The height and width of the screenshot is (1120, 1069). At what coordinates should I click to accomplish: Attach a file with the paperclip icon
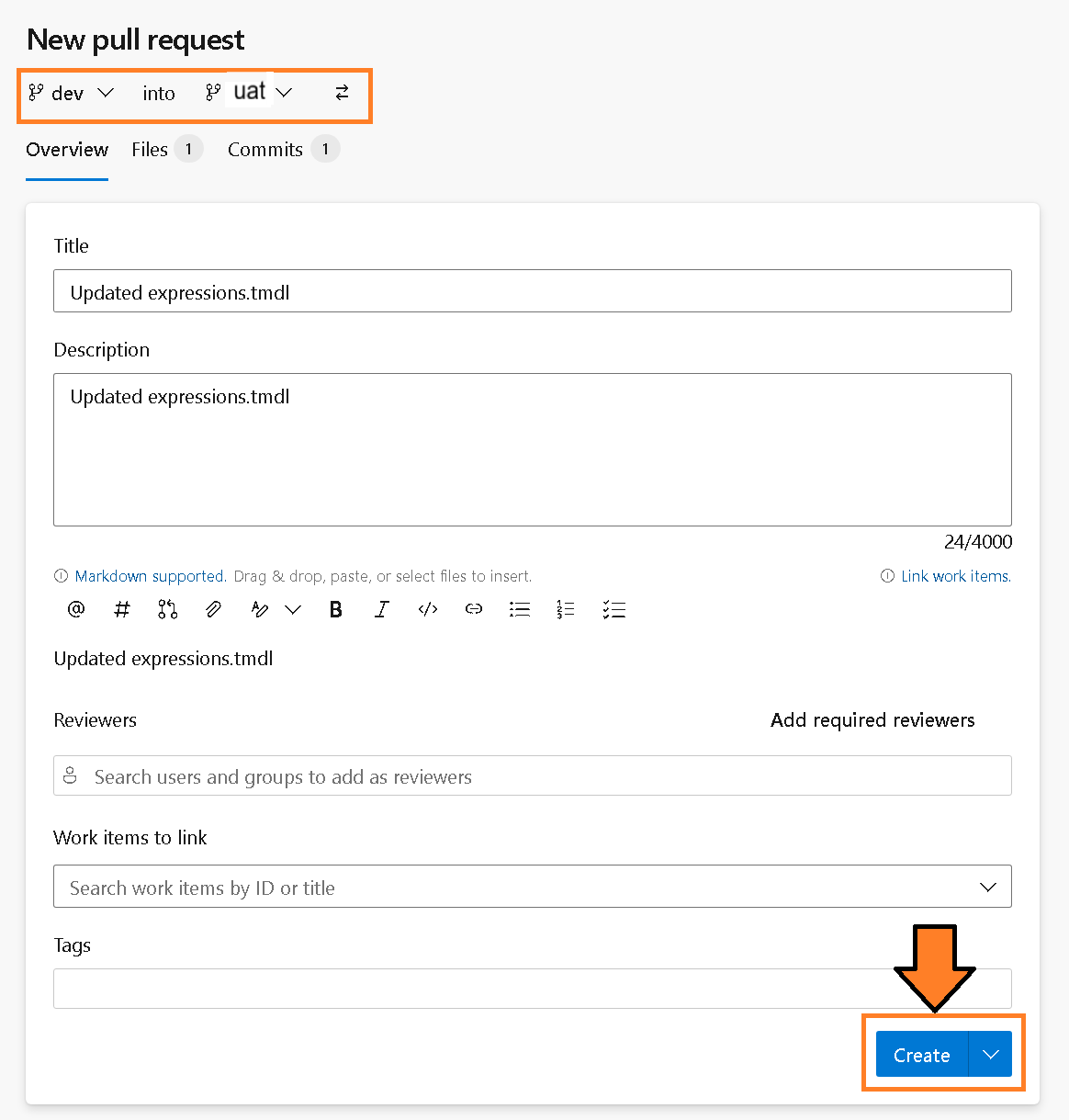tap(213, 609)
